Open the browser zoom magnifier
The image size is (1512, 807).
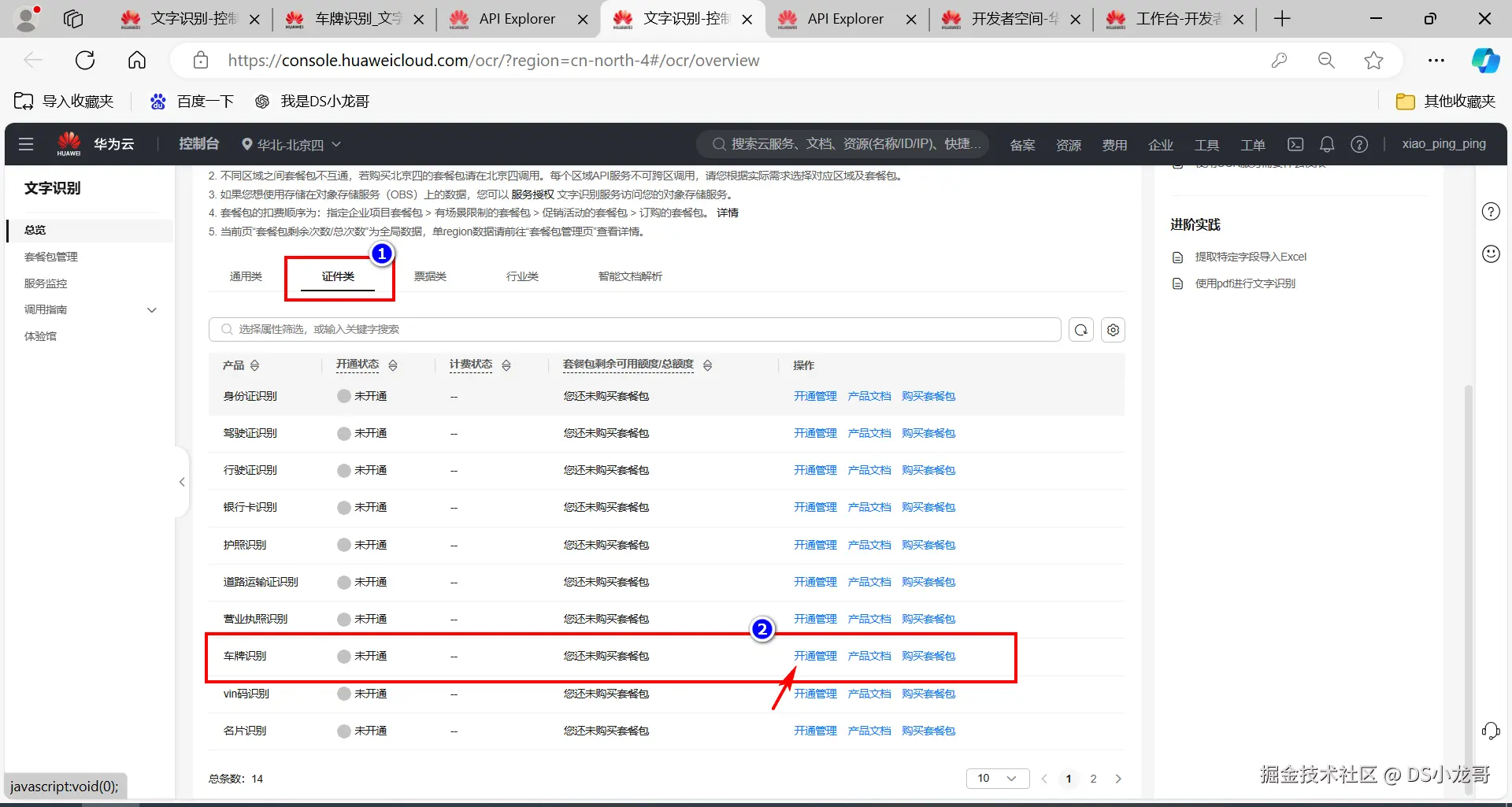click(x=1326, y=61)
